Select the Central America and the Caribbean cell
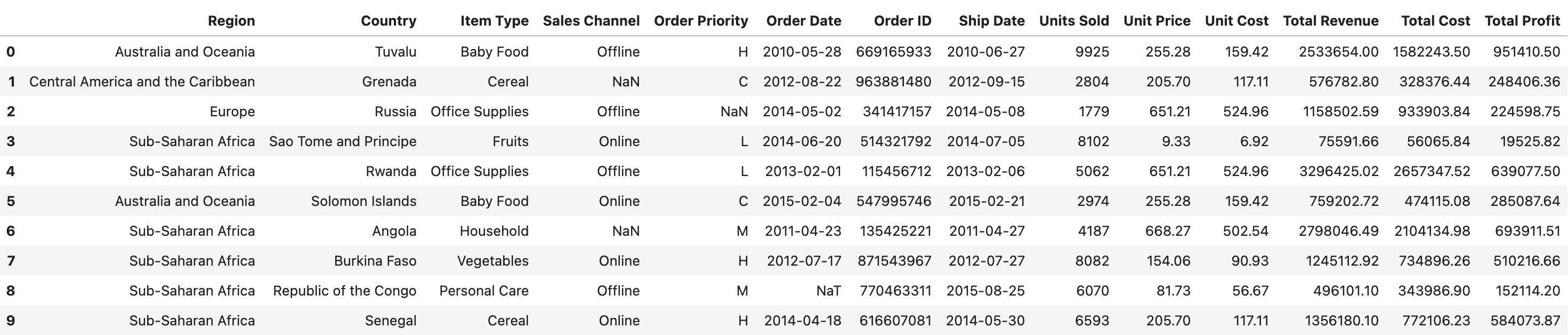Screen dimensions: 1568x335 coord(142,82)
